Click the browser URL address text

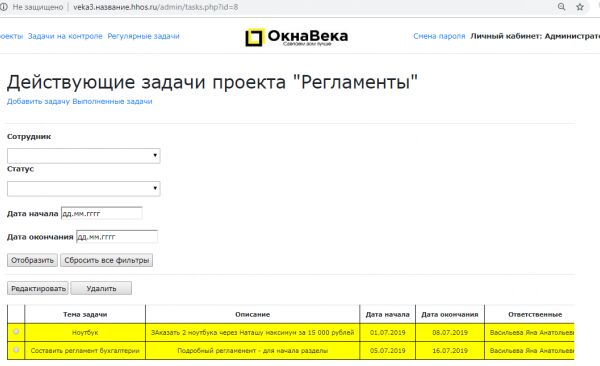pyautogui.click(x=155, y=7)
